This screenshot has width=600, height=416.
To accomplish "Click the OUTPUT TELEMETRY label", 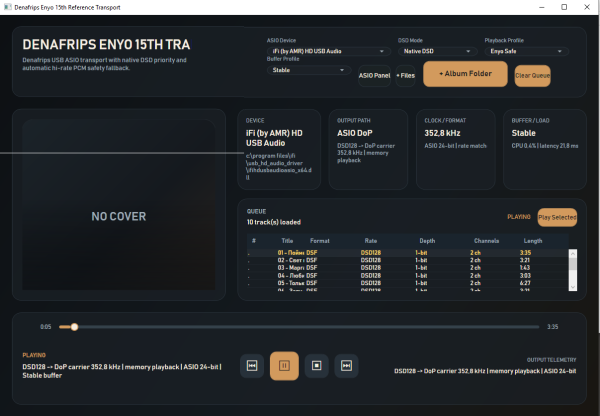I will click(x=551, y=360).
